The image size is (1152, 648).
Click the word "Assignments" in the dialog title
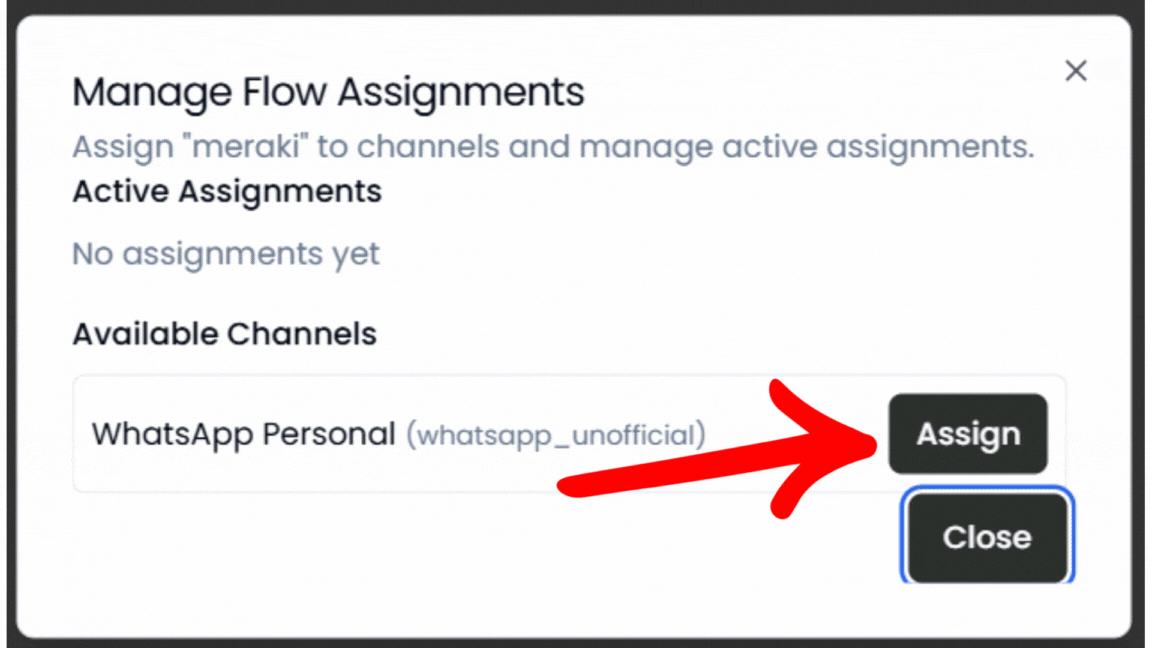tap(460, 92)
